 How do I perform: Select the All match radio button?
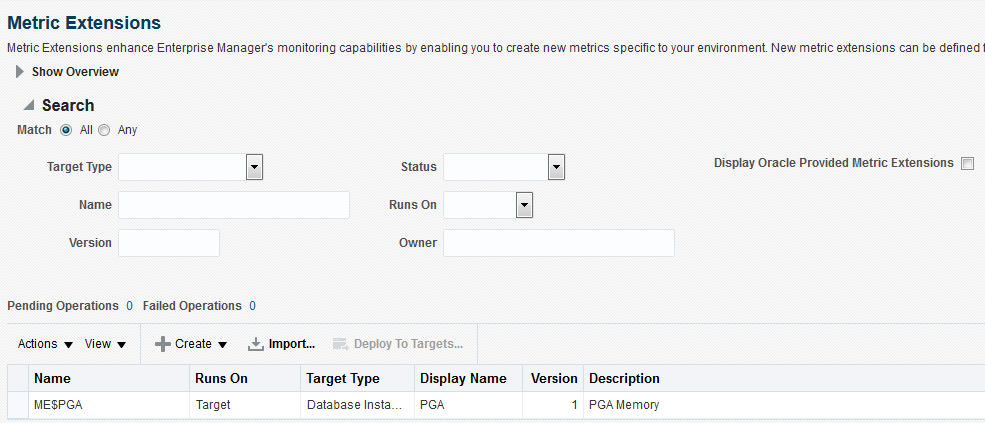(x=67, y=130)
